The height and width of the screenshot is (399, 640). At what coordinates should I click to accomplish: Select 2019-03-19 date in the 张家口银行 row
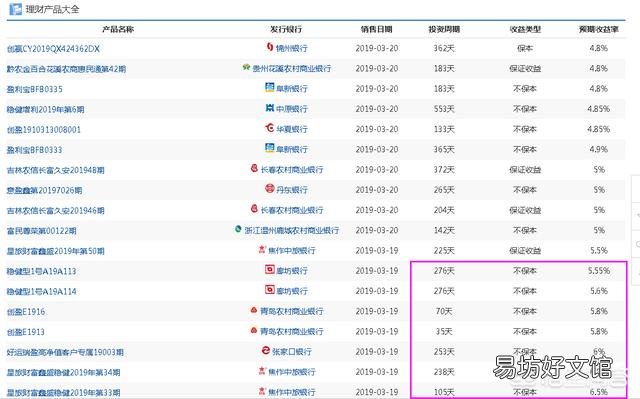[x=377, y=352]
